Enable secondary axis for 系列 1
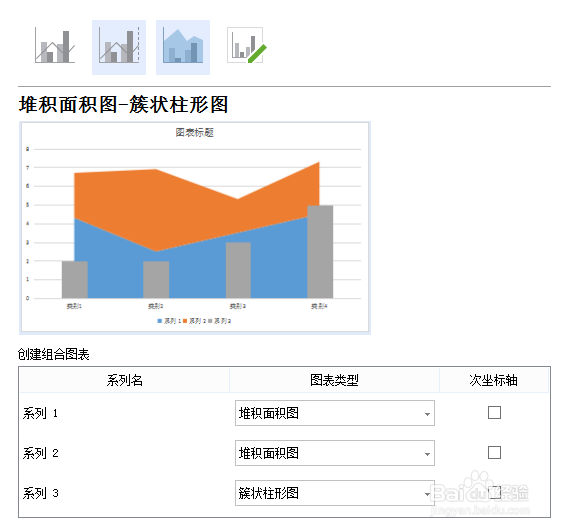Image resolution: width=561 pixels, height=531 pixels. (494, 413)
